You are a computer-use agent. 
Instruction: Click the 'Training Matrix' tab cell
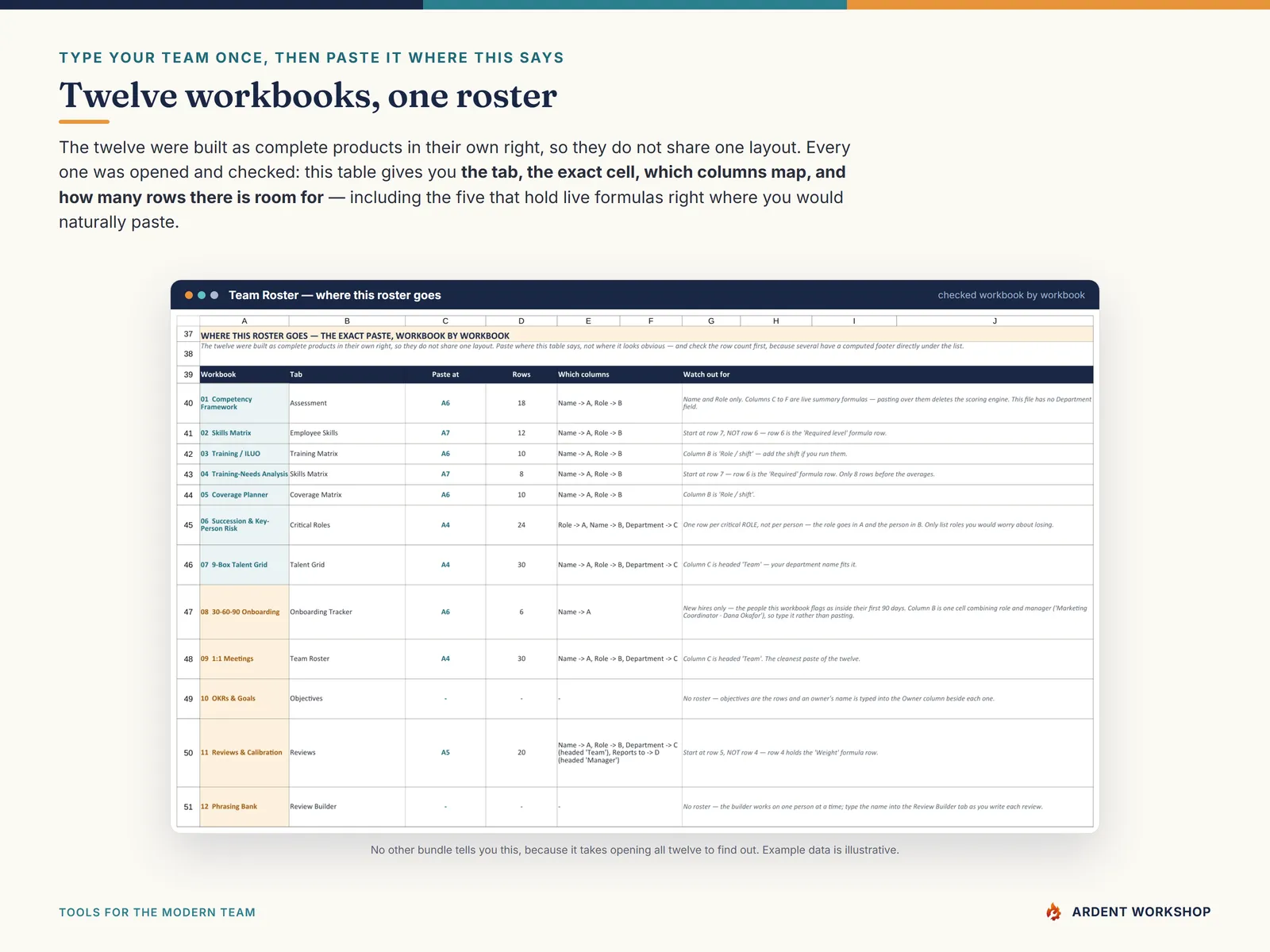click(x=347, y=454)
